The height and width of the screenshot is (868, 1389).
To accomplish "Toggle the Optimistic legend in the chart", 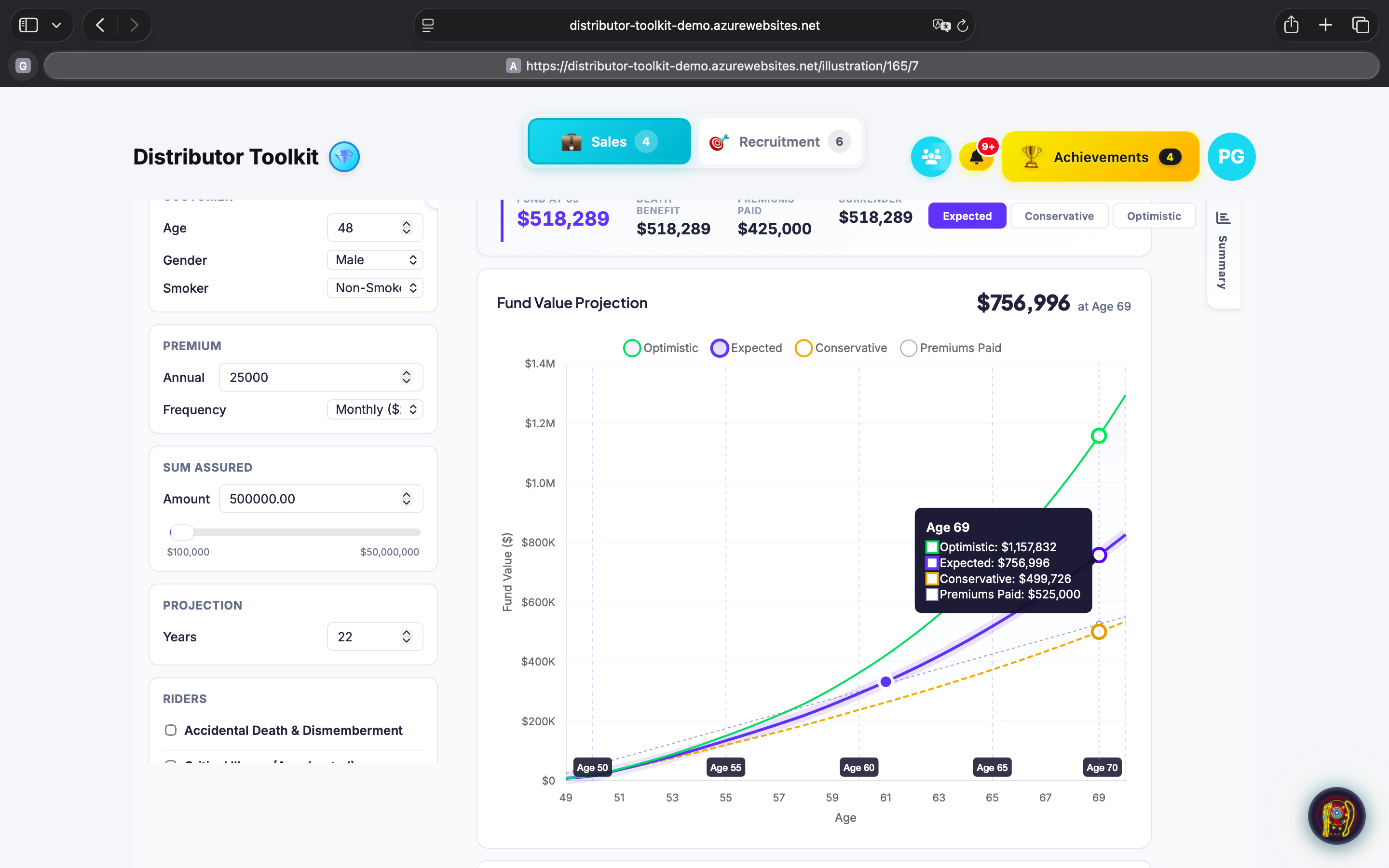I will click(632, 348).
